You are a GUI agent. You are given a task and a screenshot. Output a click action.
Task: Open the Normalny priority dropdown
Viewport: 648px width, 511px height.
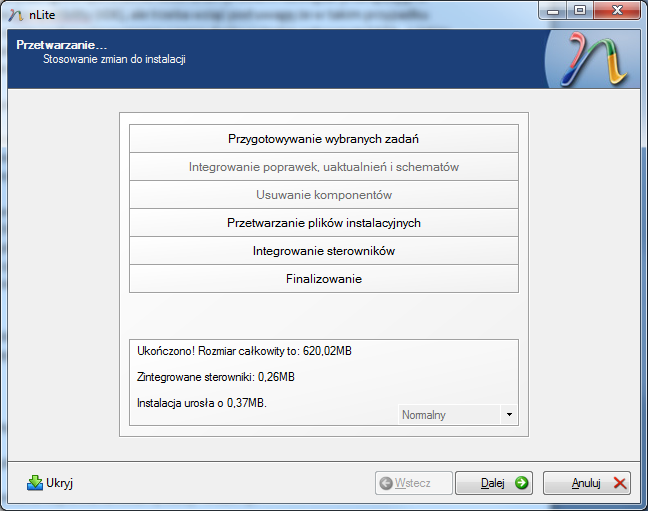(458, 415)
